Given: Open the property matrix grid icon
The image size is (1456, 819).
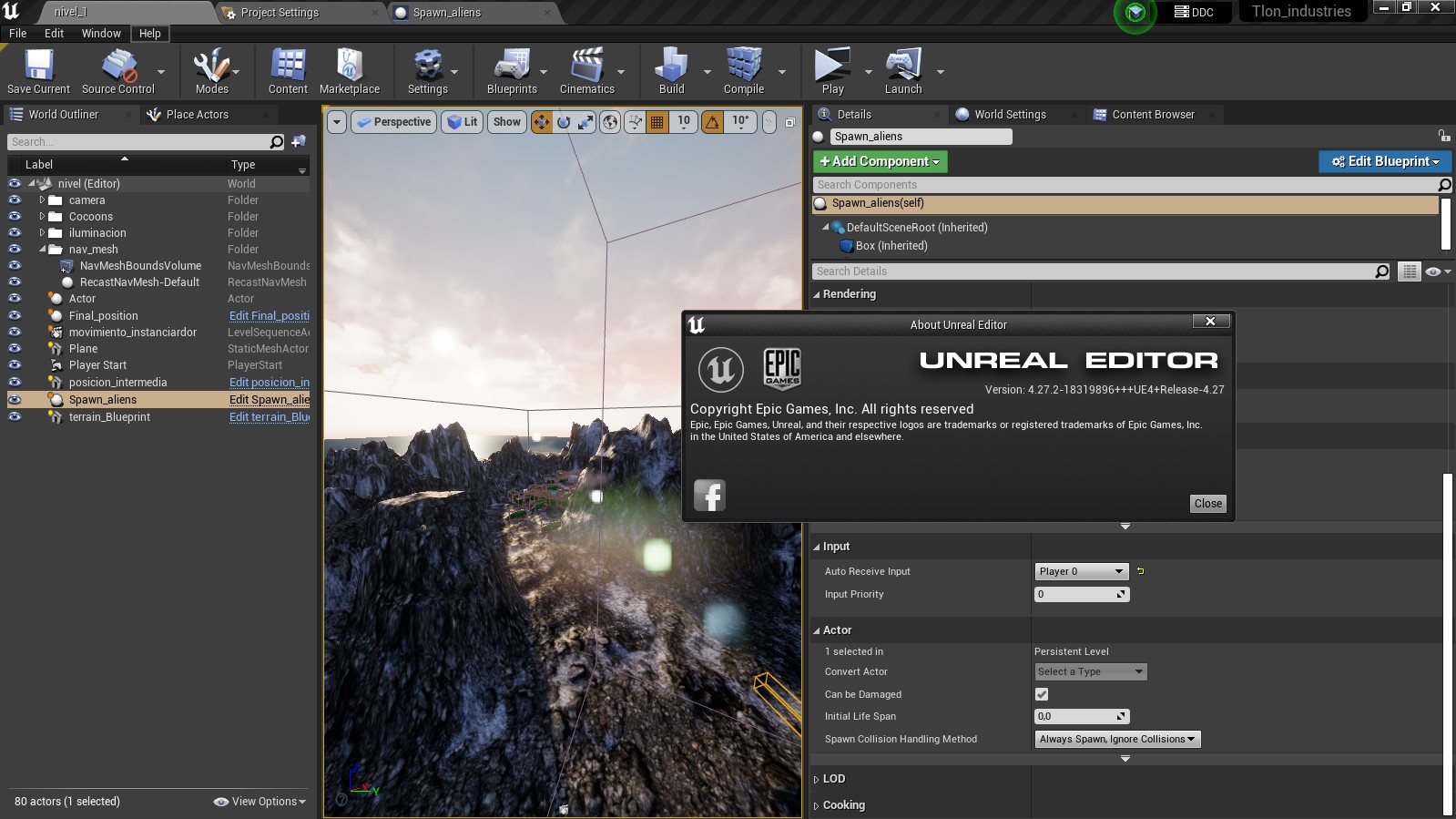Looking at the screenshot, I should pyautogui.click(x=1409, y=271).
